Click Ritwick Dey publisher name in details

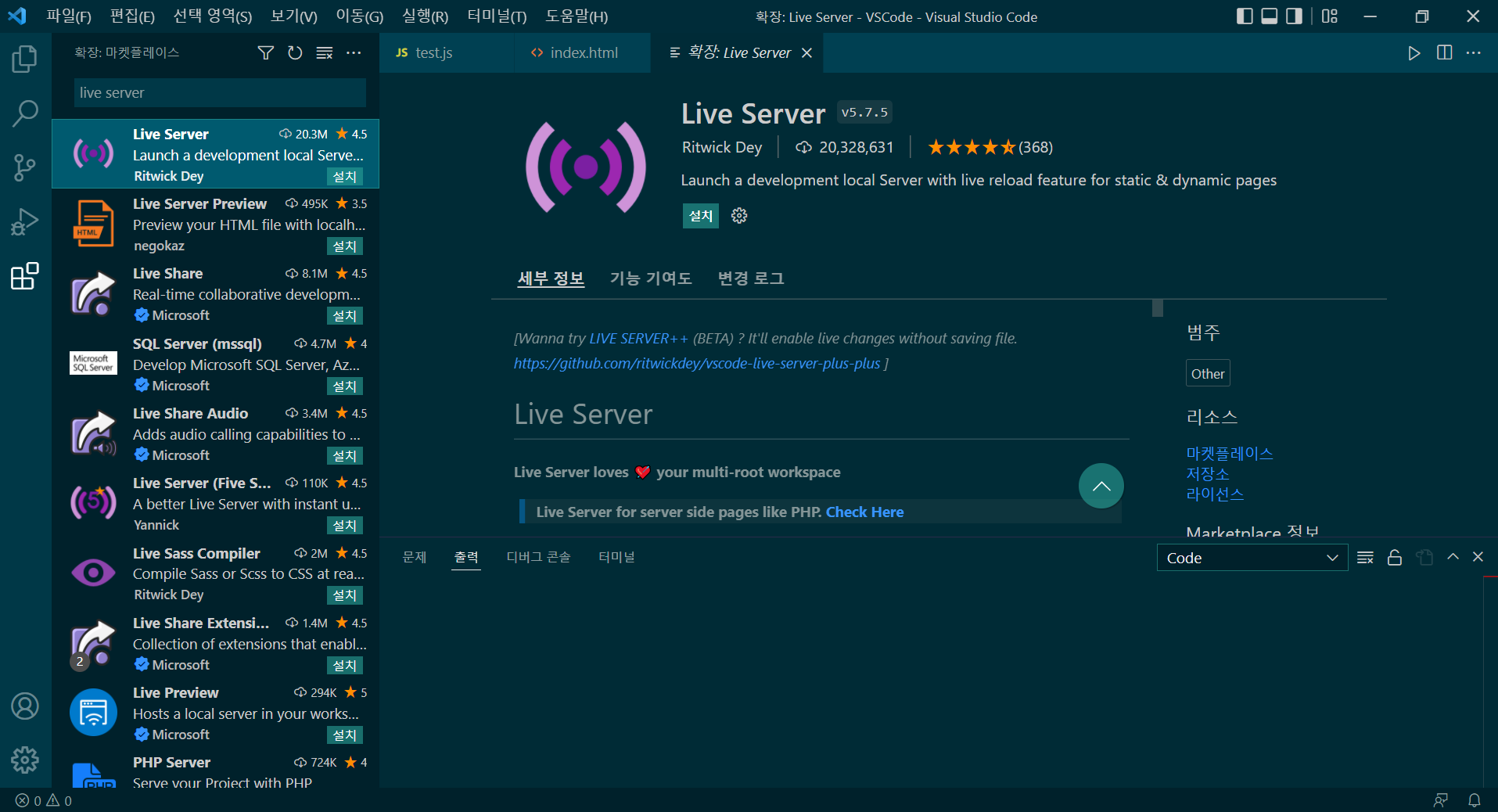click(x=722, y=148)
